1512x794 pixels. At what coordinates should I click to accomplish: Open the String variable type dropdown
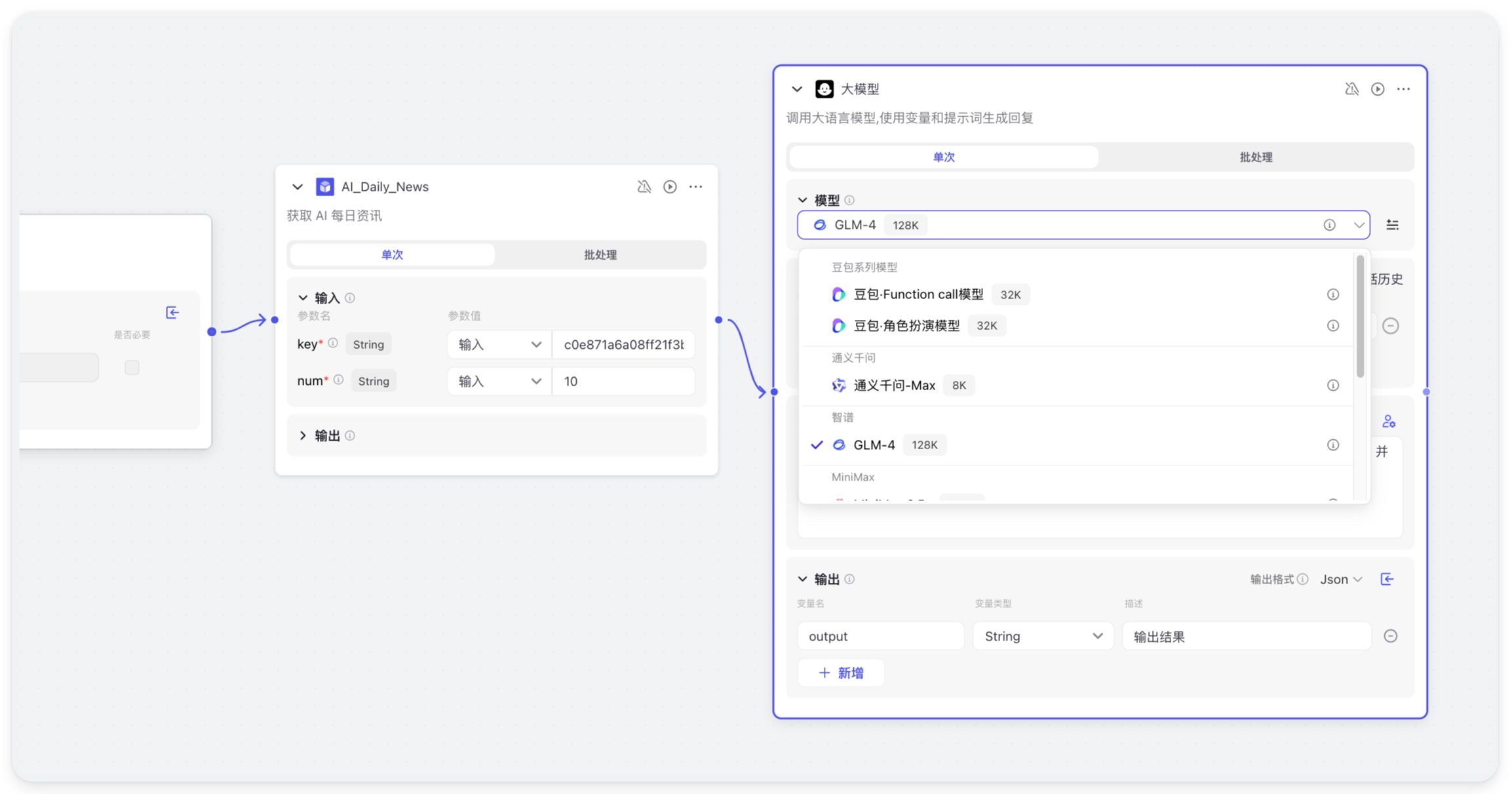point(1042,636)
